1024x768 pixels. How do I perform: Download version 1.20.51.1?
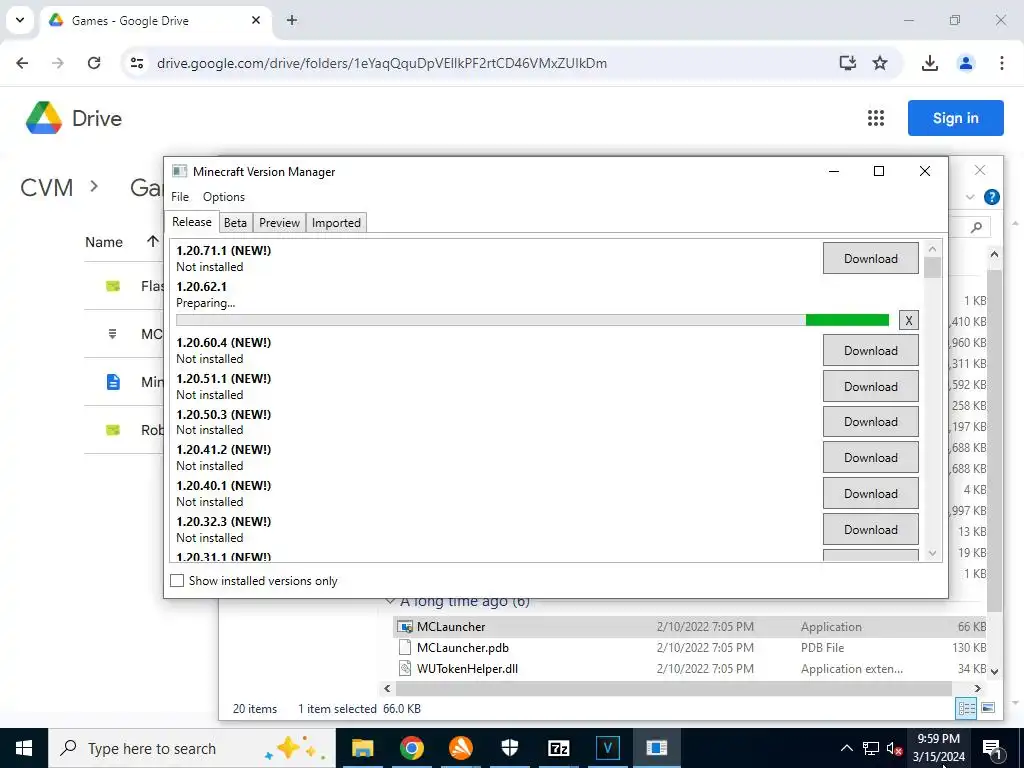click(x=871, y=387)
